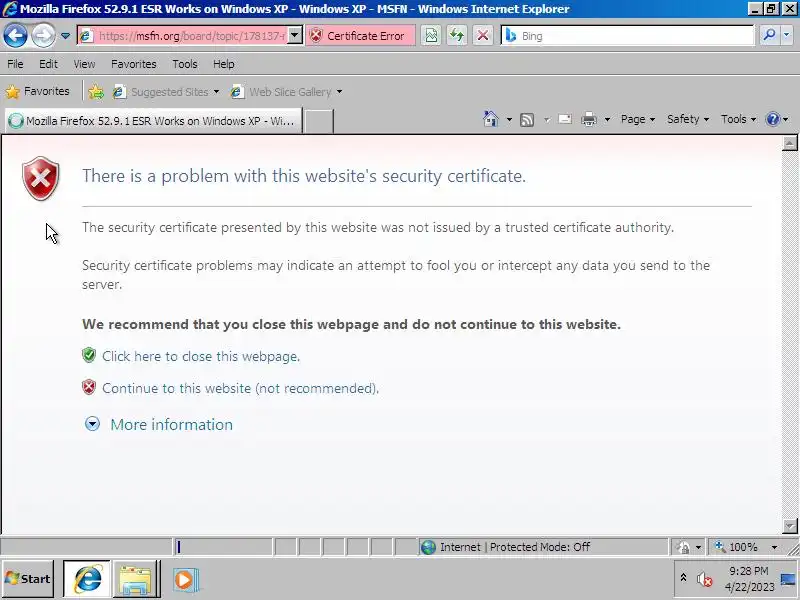Open Windows Explorer from taskbar
The width and height of the screenshot is (800, 600).
pos(135,580)
